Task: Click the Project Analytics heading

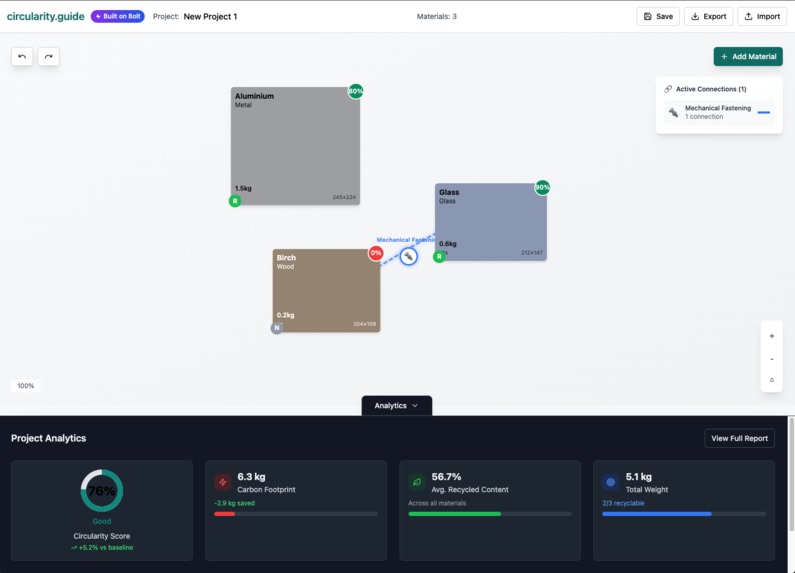Action: click(x=49, y=438)
